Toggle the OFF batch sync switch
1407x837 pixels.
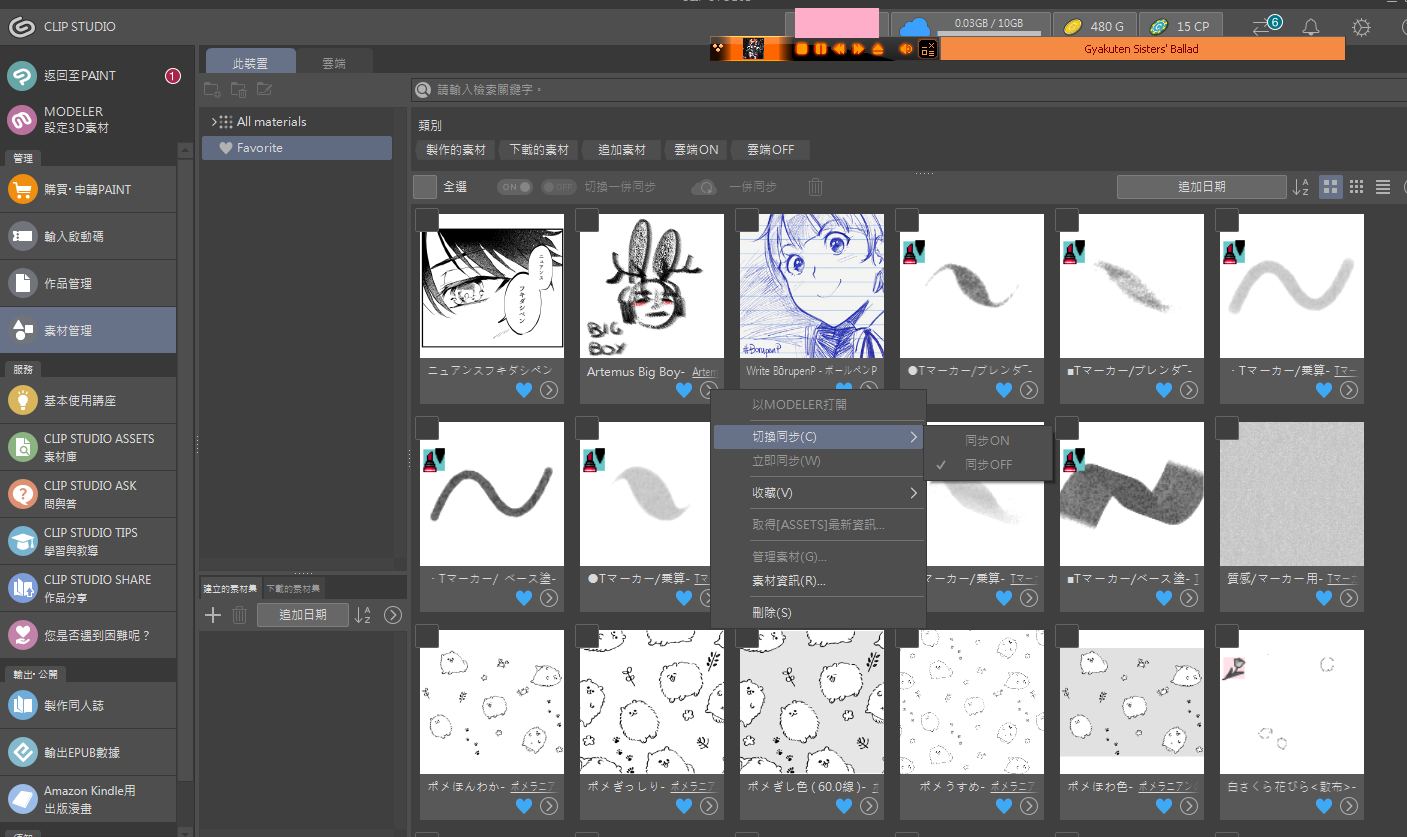pyautogui.click(x=559, y=187)
